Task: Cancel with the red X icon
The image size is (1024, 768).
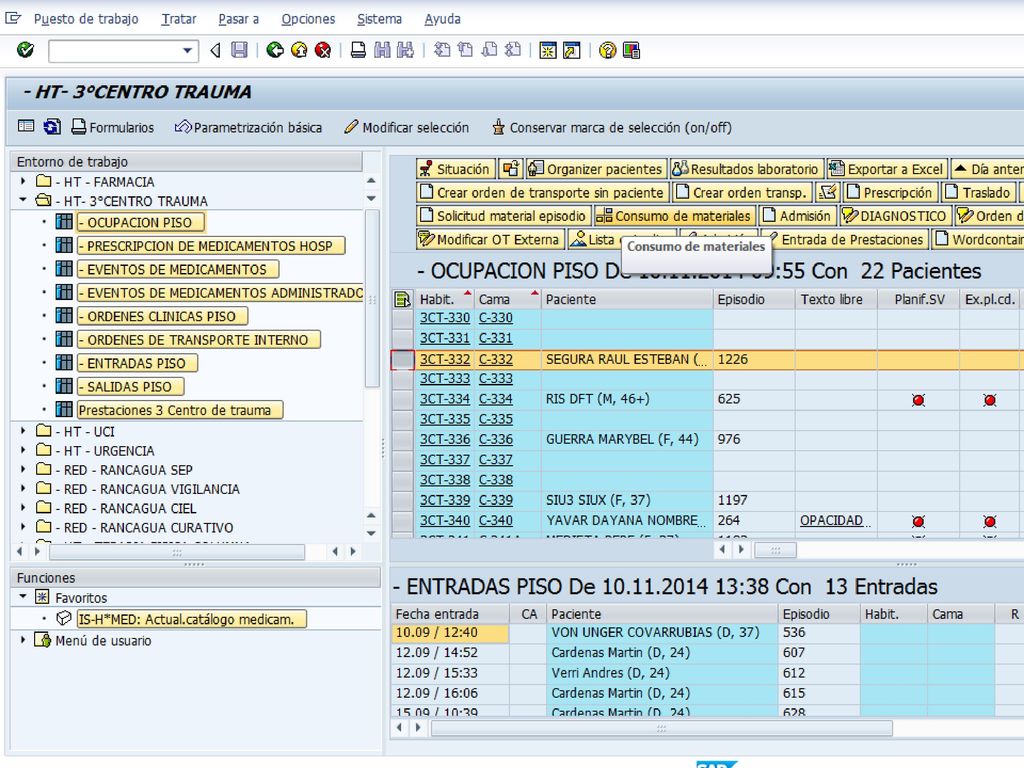Action: pyautogui.click(x=323, y=50)
